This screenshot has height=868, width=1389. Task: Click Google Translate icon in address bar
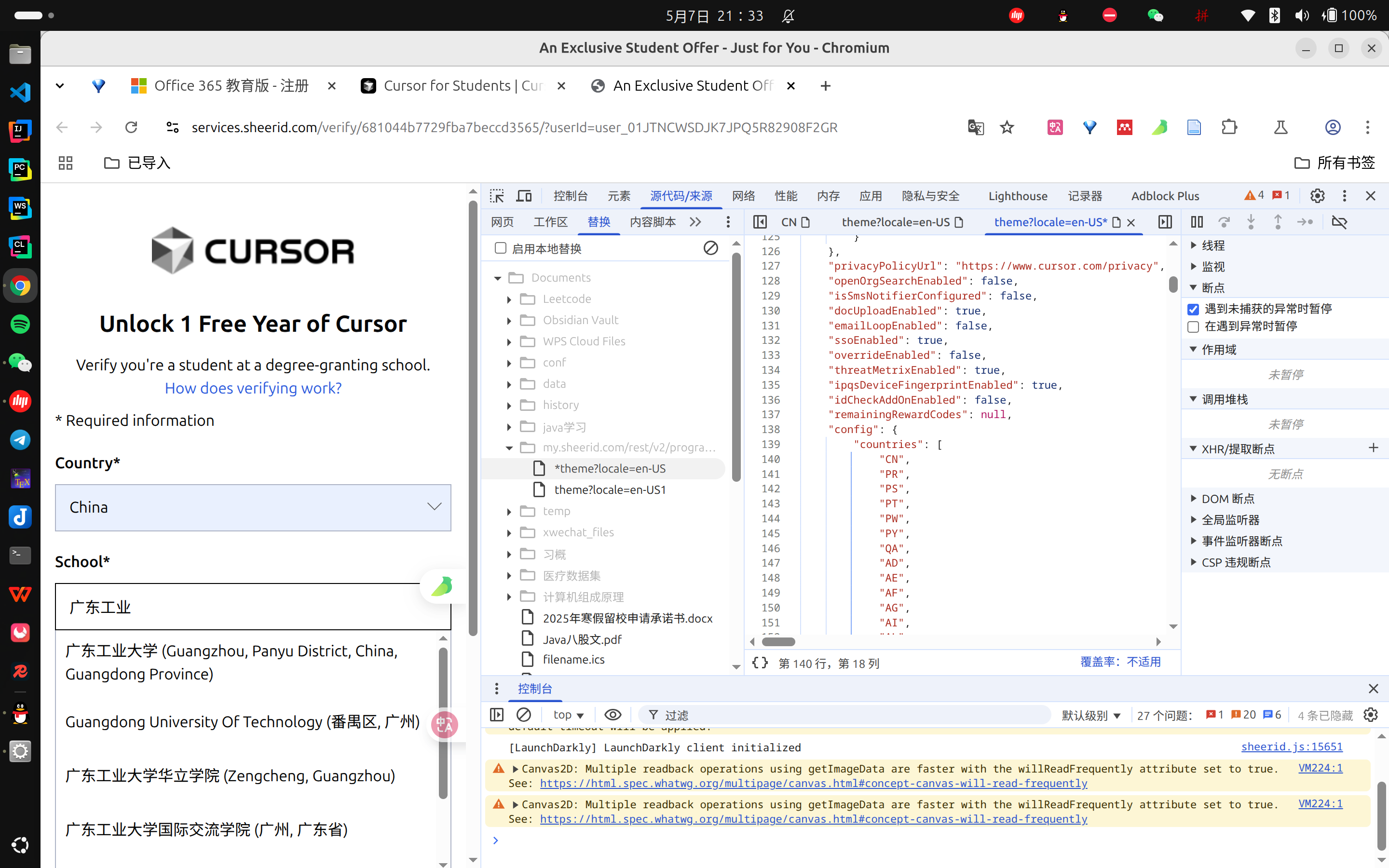point(975,127)
